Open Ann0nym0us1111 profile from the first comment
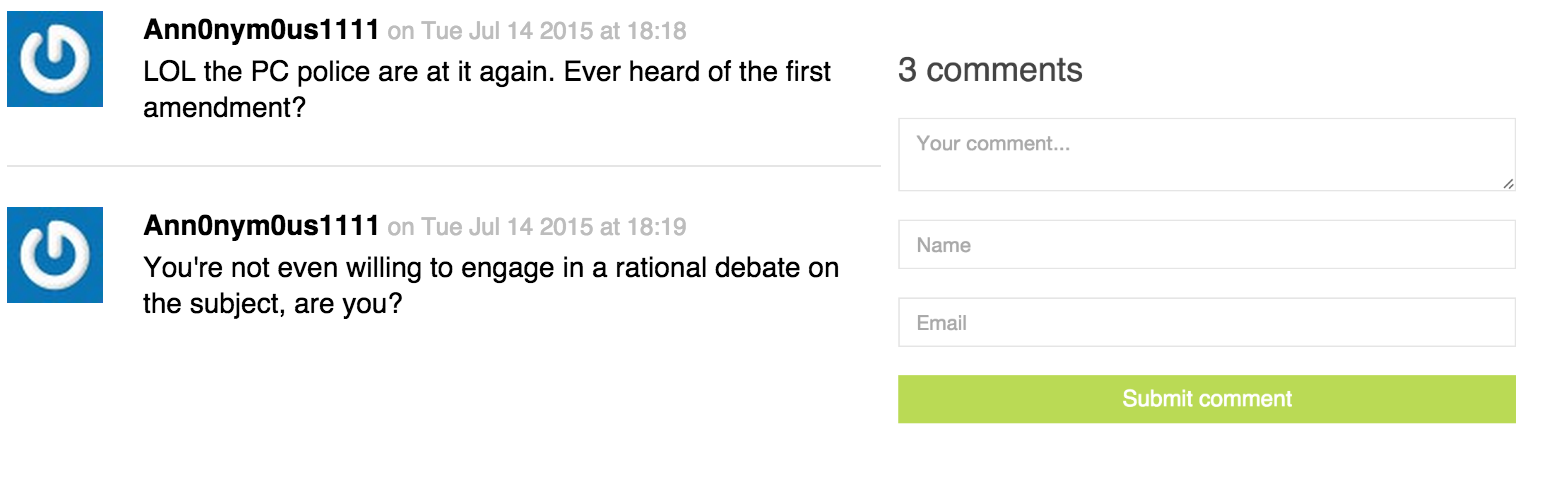1544x500 pixels. 261,31
